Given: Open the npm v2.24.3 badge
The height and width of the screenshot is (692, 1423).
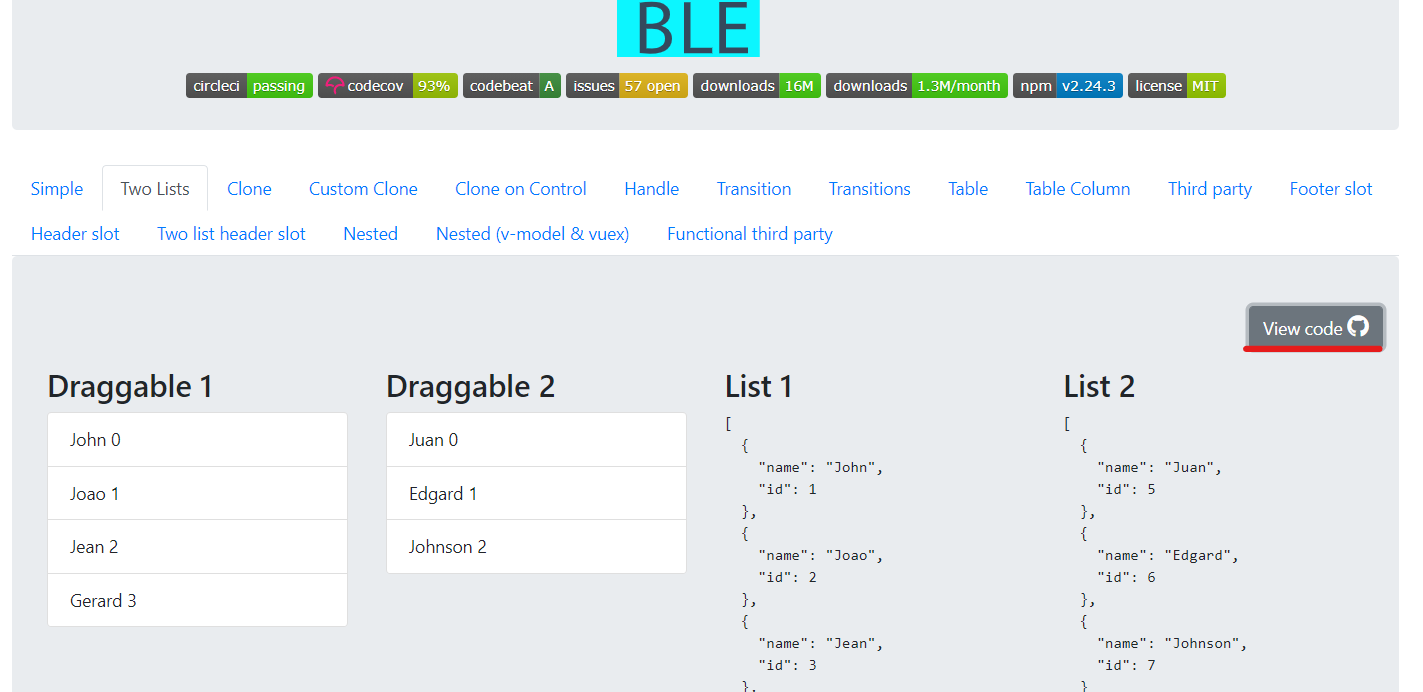Looking at the screenshot, I should click(x=1068, y=86).
